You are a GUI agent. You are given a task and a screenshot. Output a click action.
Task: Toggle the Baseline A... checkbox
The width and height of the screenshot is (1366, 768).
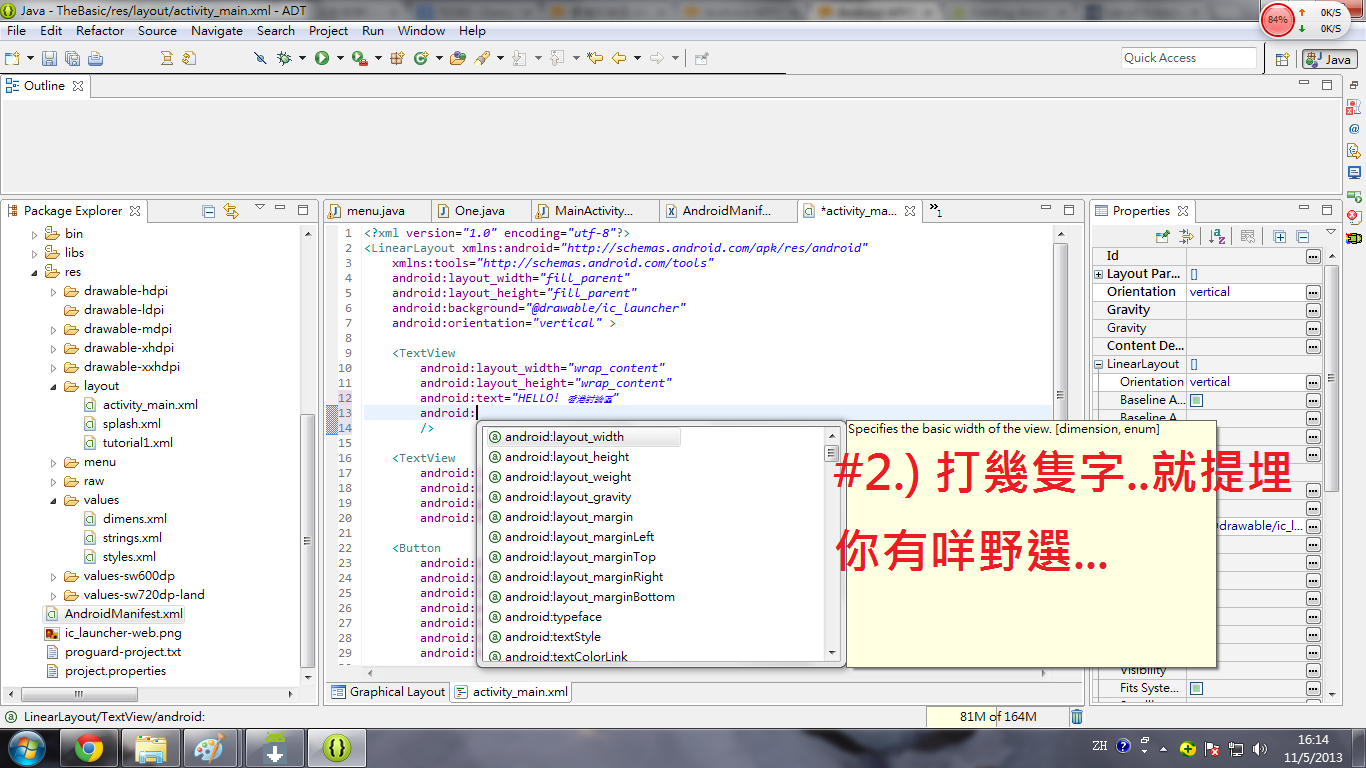tap(1196, 400)
